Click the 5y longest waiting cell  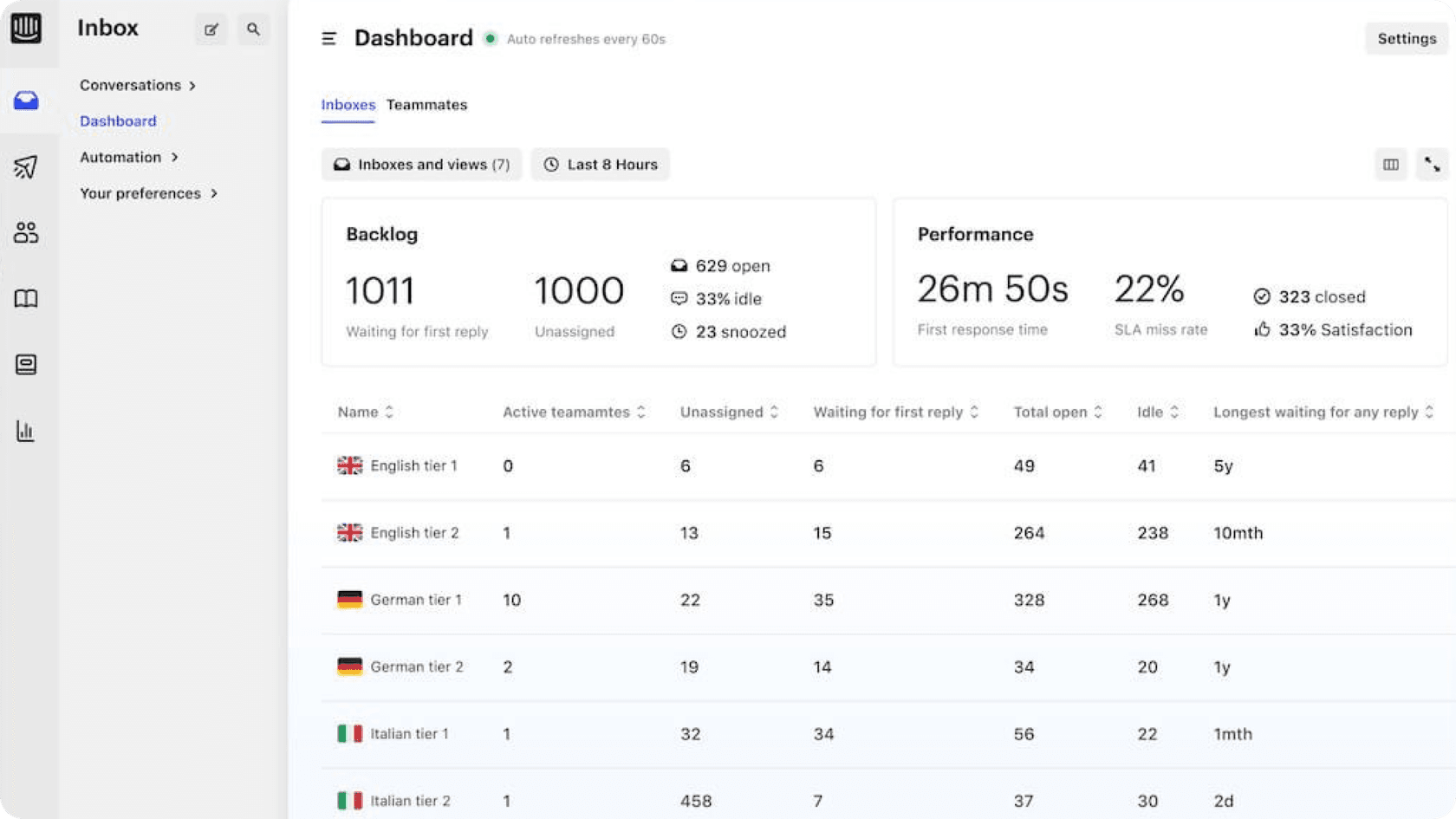tap(1223, 466)
